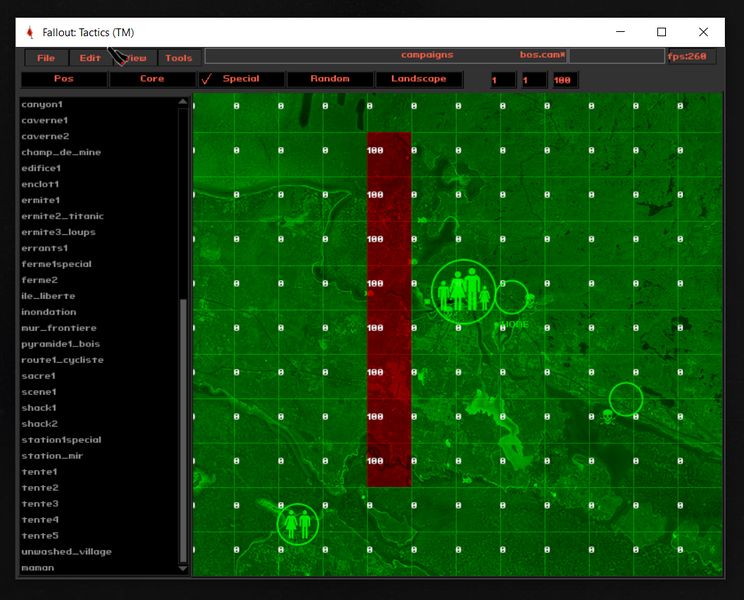Open the File menu
744x600 pixels.
46,58
